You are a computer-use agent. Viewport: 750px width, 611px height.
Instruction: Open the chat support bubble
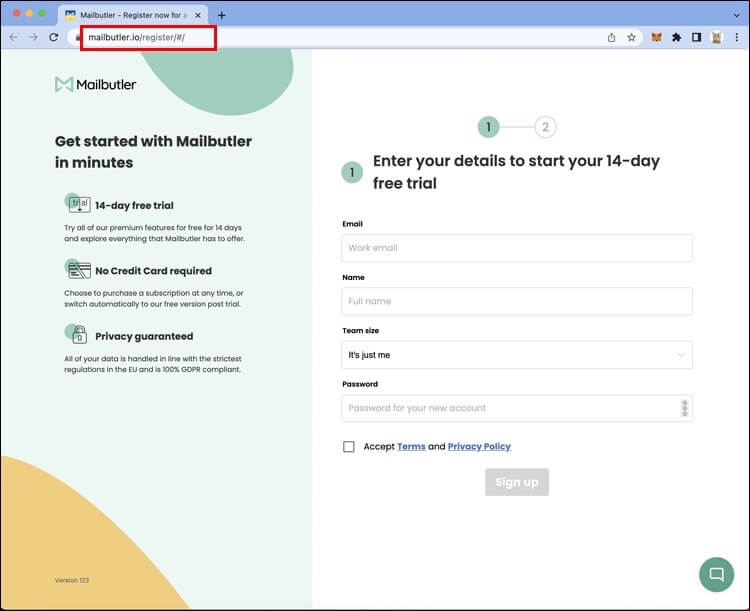click(717, 574)
